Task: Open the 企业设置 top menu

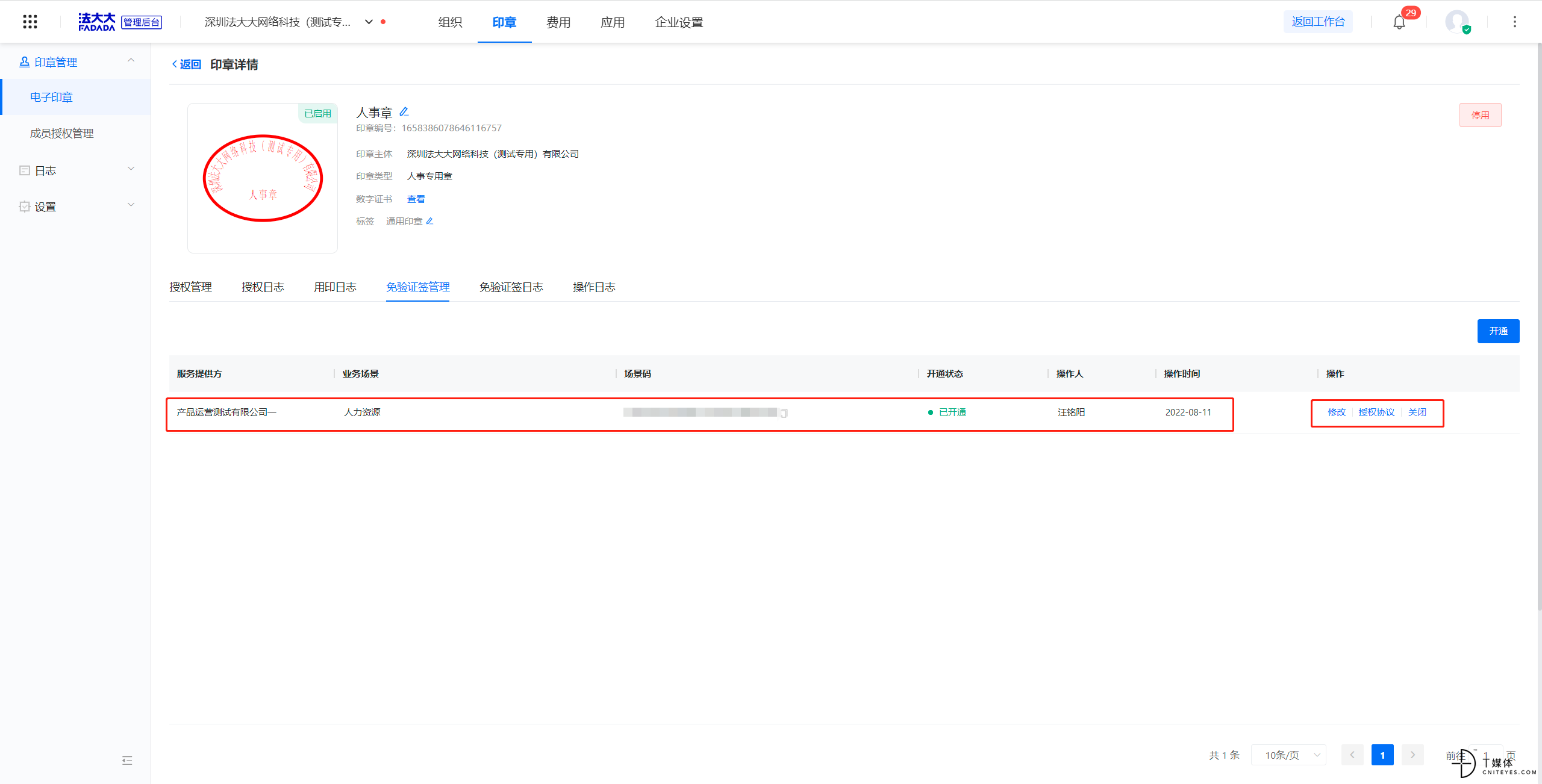Action: [679, 22]
